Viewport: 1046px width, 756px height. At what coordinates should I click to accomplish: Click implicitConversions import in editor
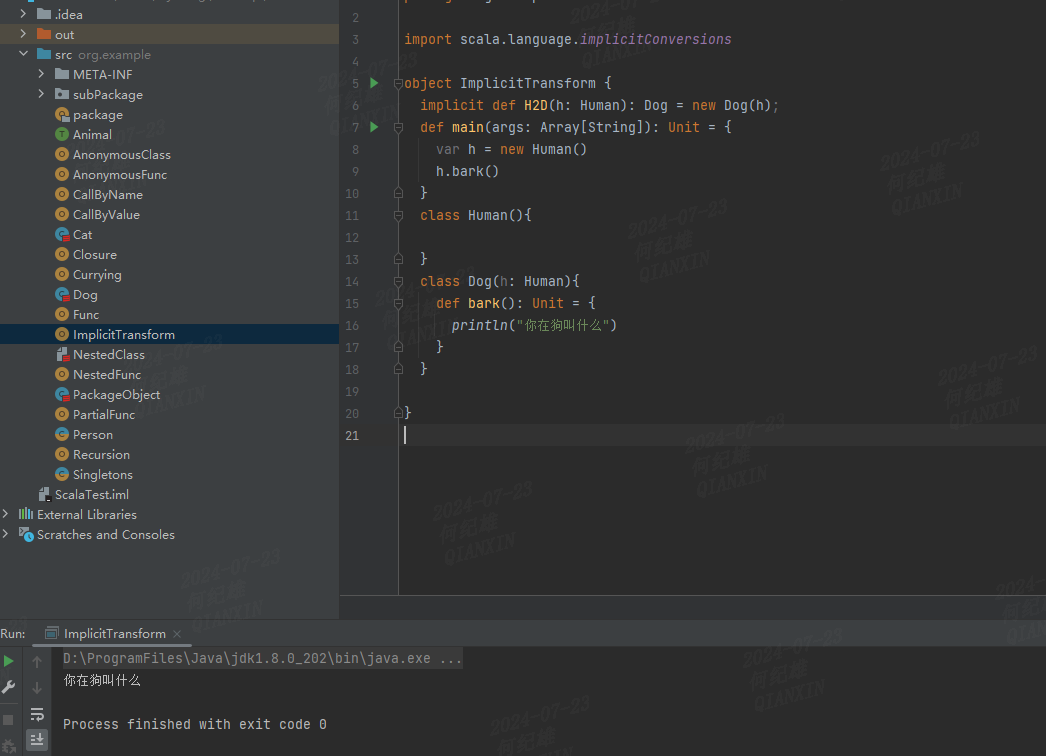655,39
